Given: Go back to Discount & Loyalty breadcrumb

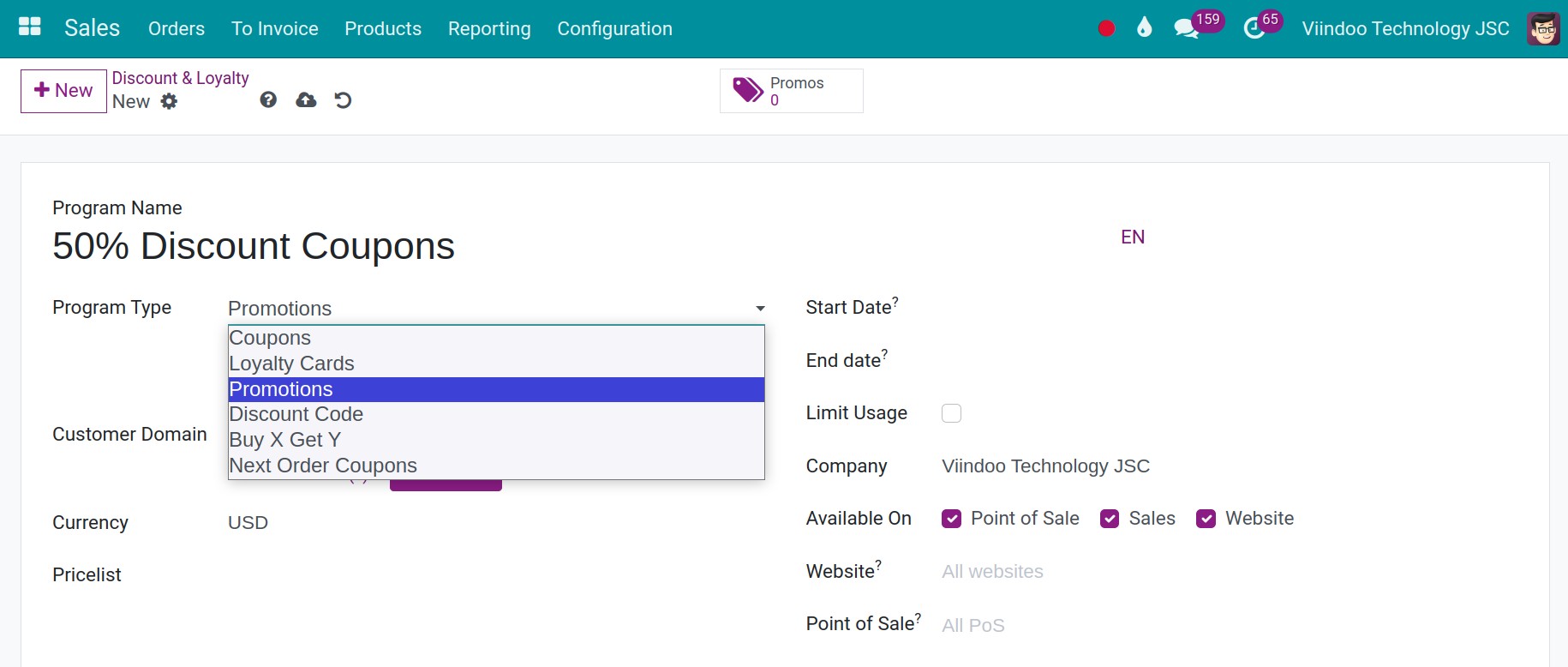Looking at the screenshot, I should tap(180, 78).
